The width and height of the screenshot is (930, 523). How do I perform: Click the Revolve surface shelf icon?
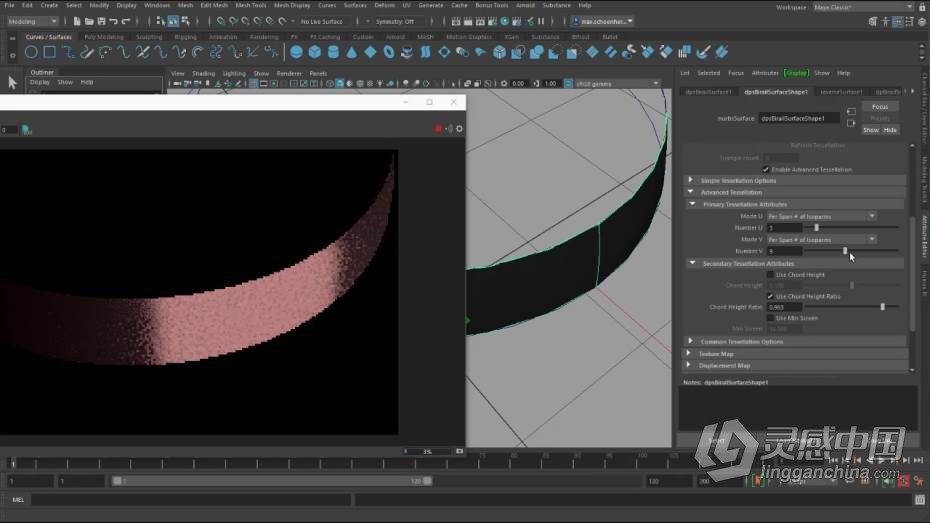pos(407,52)
